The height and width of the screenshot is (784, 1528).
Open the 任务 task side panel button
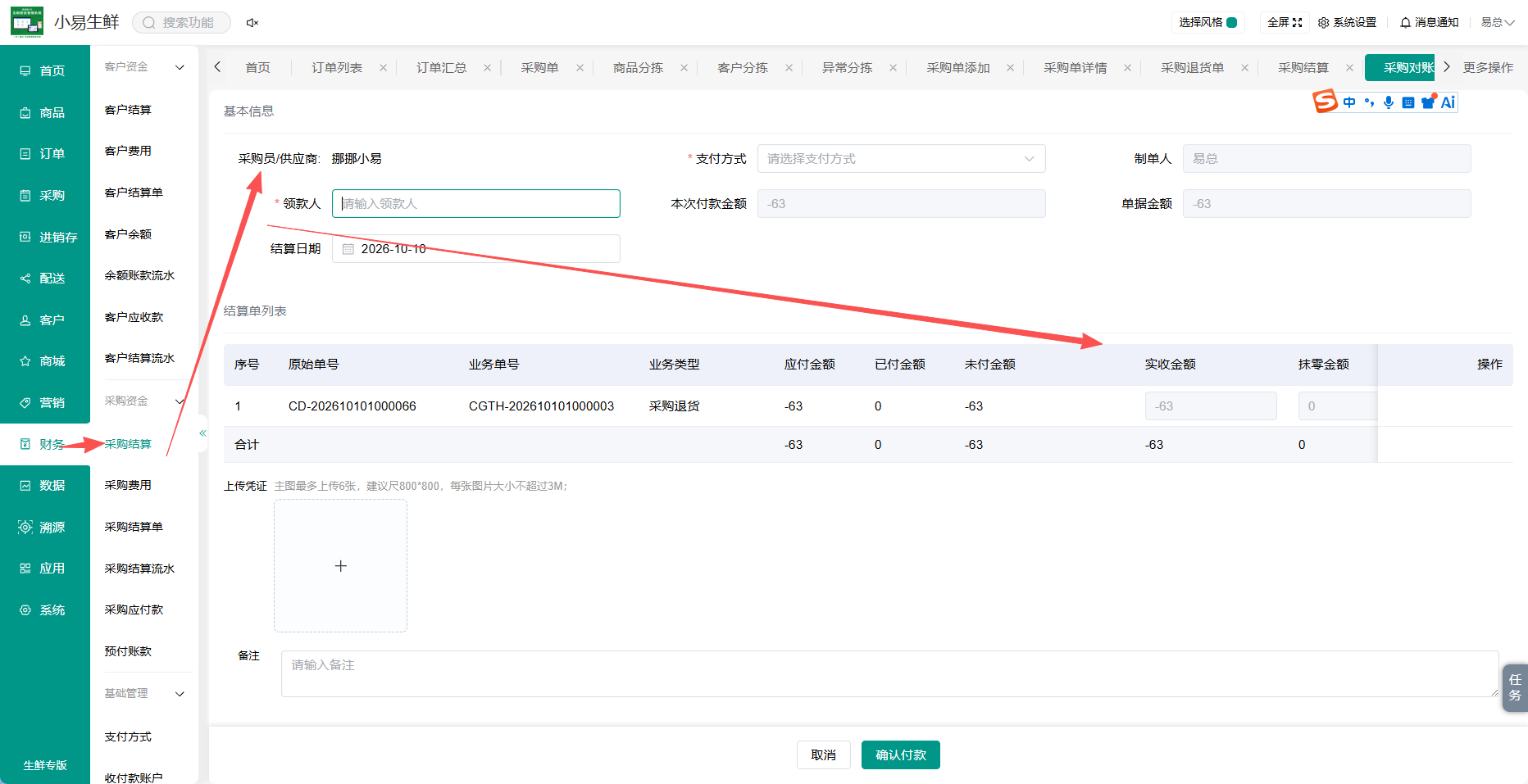point(1515,687)
